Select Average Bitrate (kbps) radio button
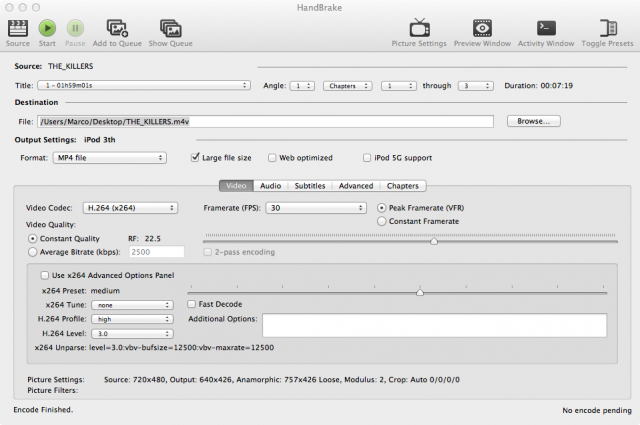 pos(32,252)
